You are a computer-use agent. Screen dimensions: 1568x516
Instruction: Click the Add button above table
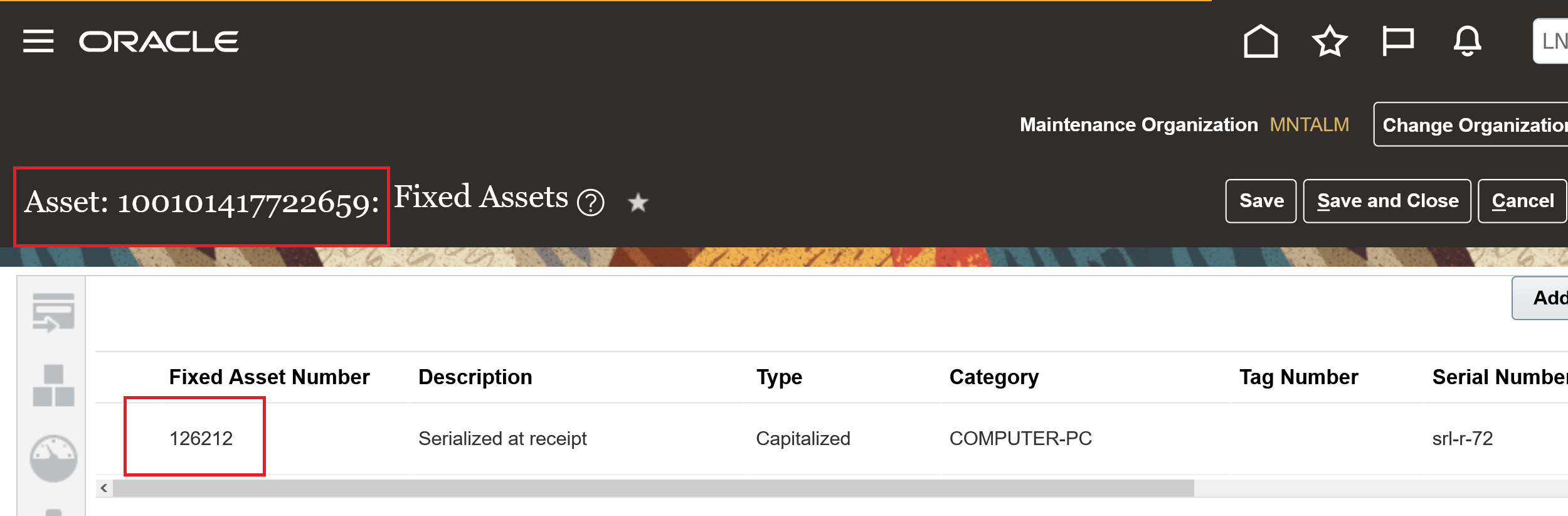click(x=1540, y=298)
